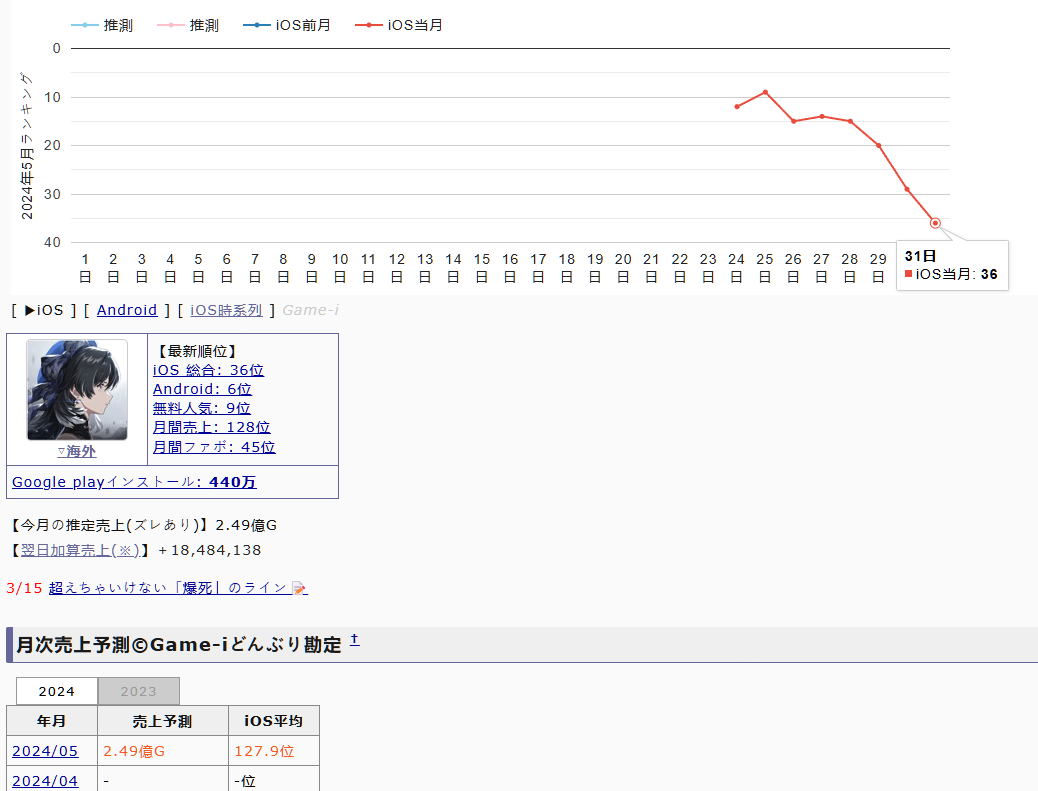Toggle the pink 推測 legend series

click(188, 25)
